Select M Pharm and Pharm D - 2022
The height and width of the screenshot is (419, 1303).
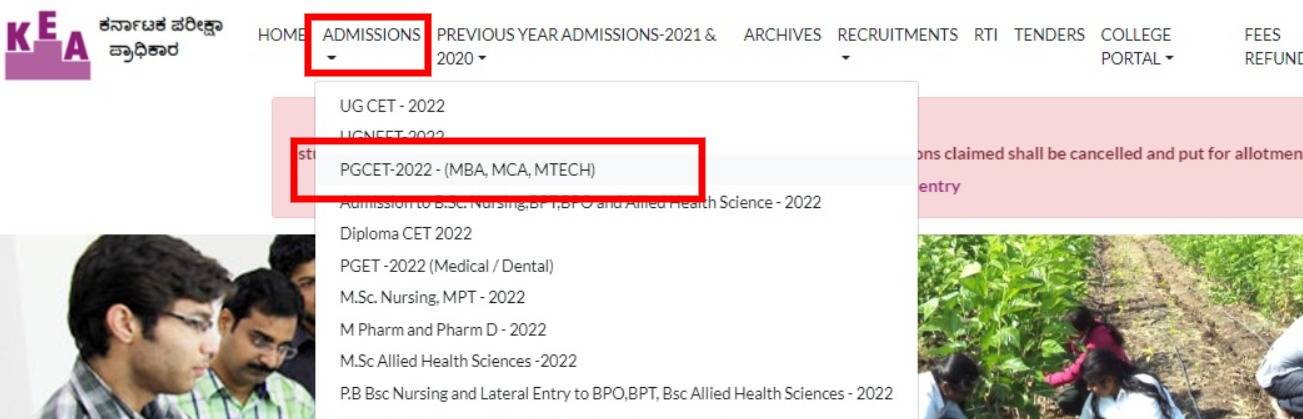pyautogui.click(x=442, y=329)
